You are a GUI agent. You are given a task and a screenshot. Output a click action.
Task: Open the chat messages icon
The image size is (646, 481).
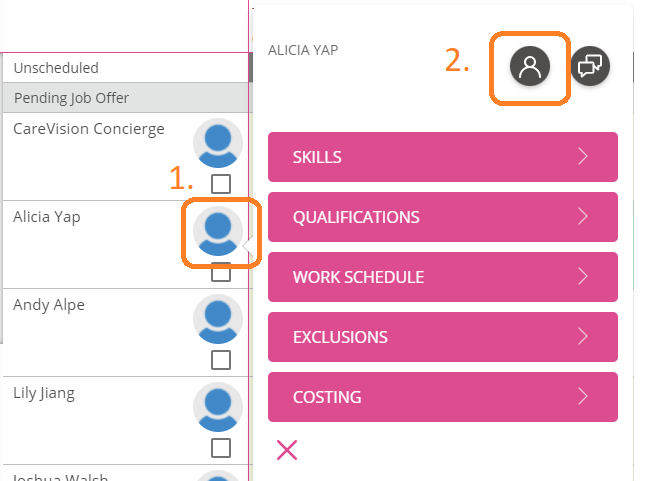point(590,66)
